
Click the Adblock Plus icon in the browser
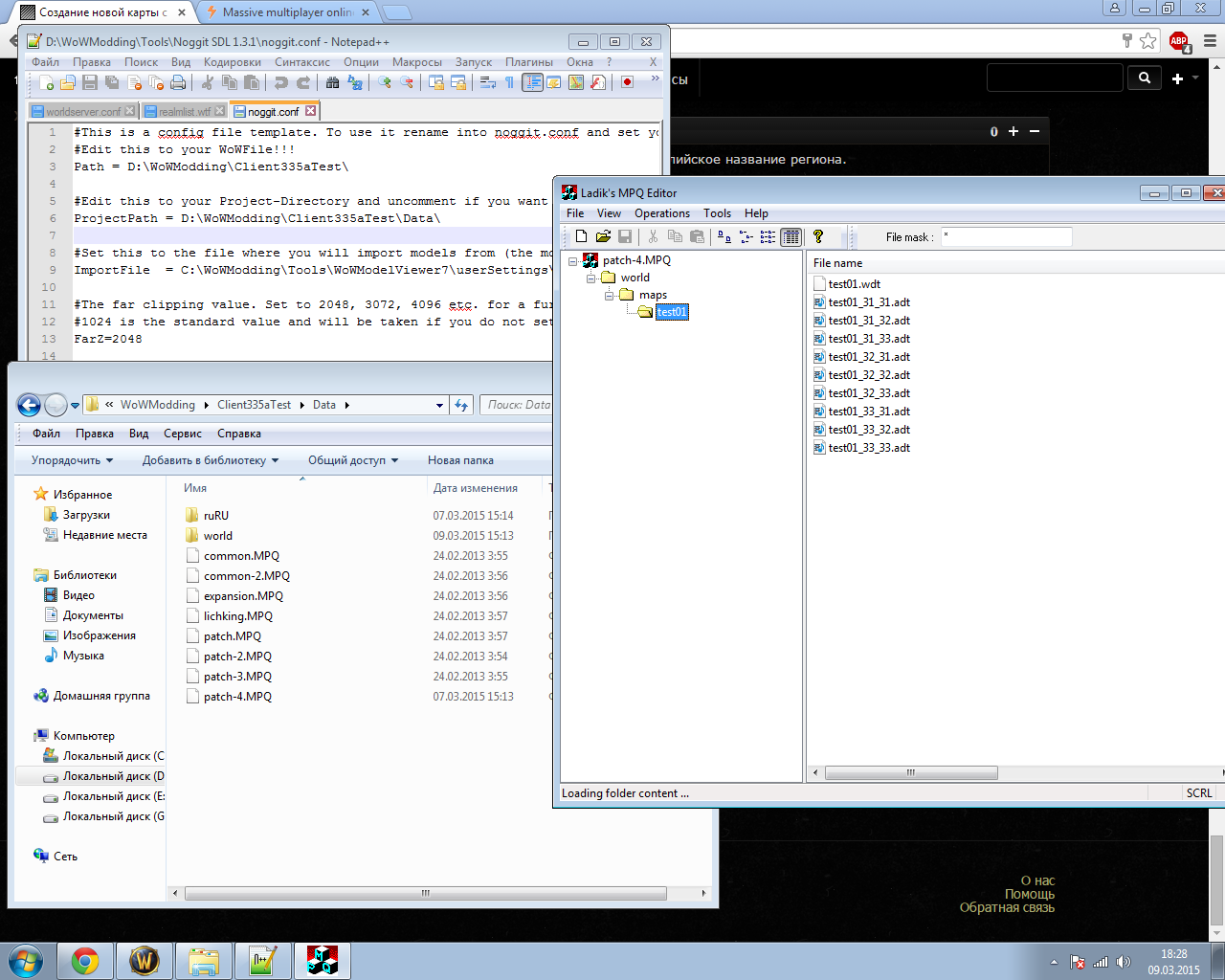click(x=1179, y=41)
